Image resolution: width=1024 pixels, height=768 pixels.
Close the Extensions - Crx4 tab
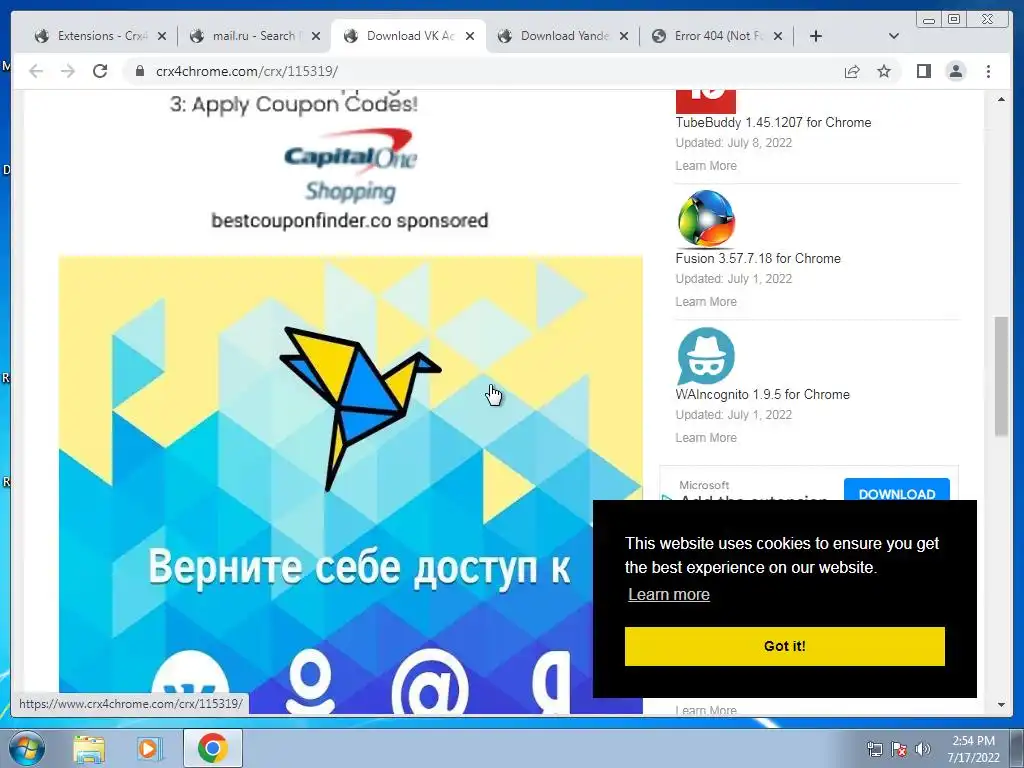[162, 37]
